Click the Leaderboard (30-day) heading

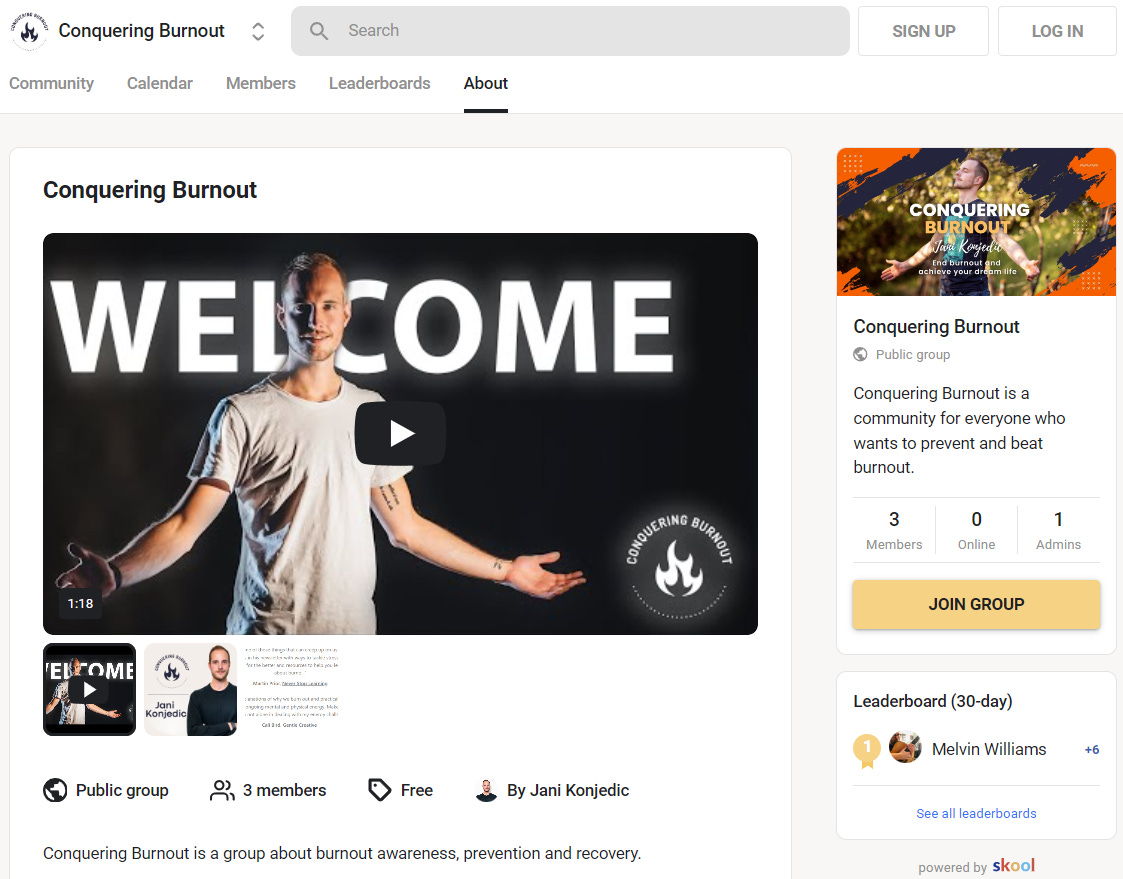(x=932, y=701)
